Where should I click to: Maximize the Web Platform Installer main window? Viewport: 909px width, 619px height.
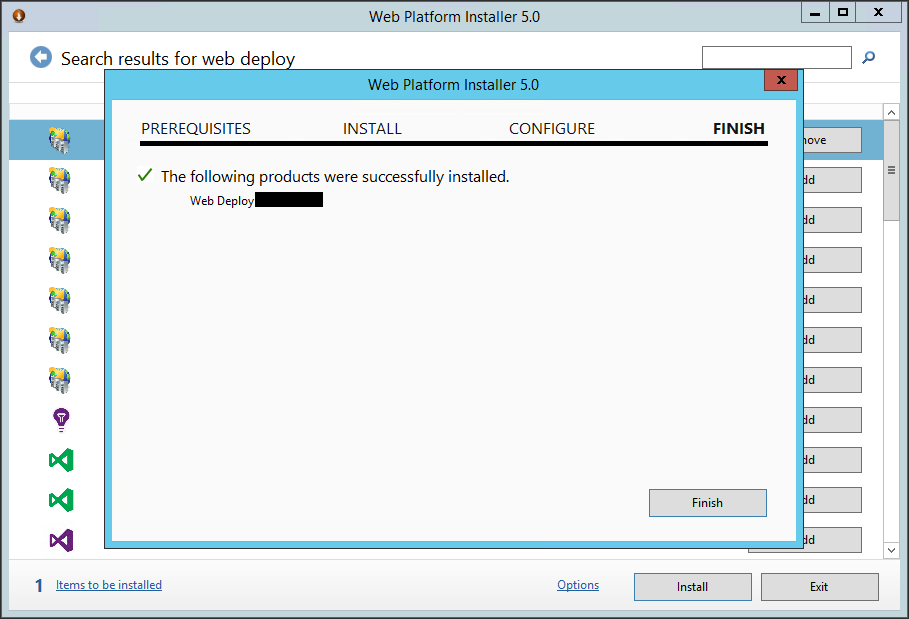[843, 12]
